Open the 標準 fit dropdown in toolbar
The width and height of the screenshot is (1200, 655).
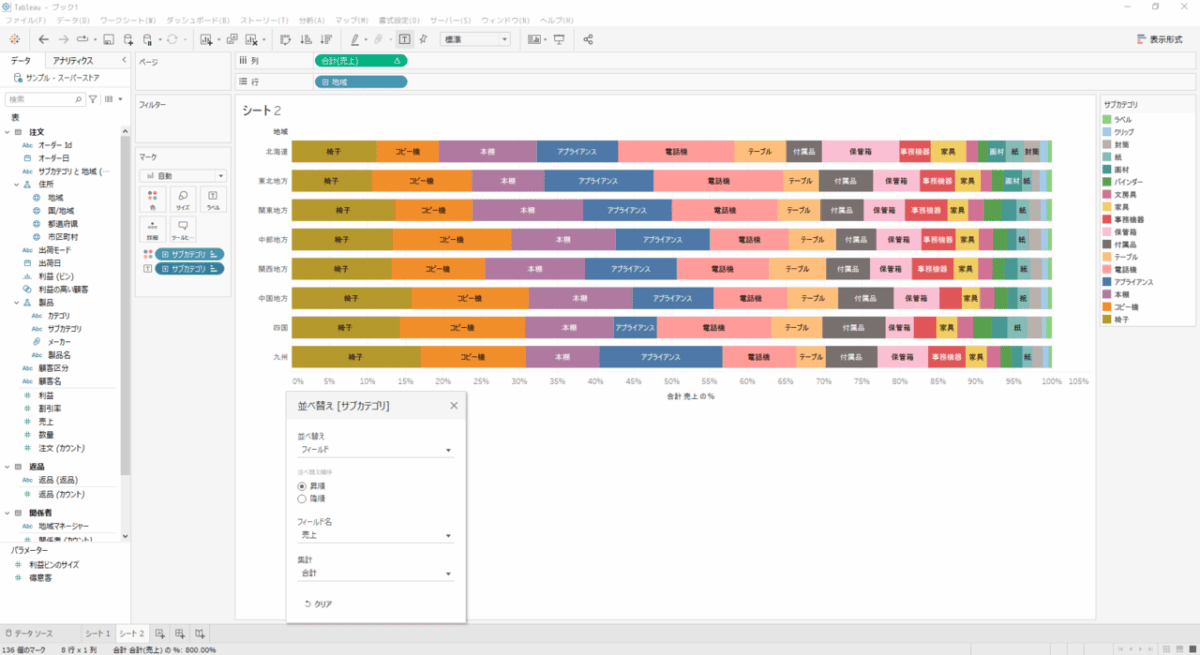click(x=476, y=39)
